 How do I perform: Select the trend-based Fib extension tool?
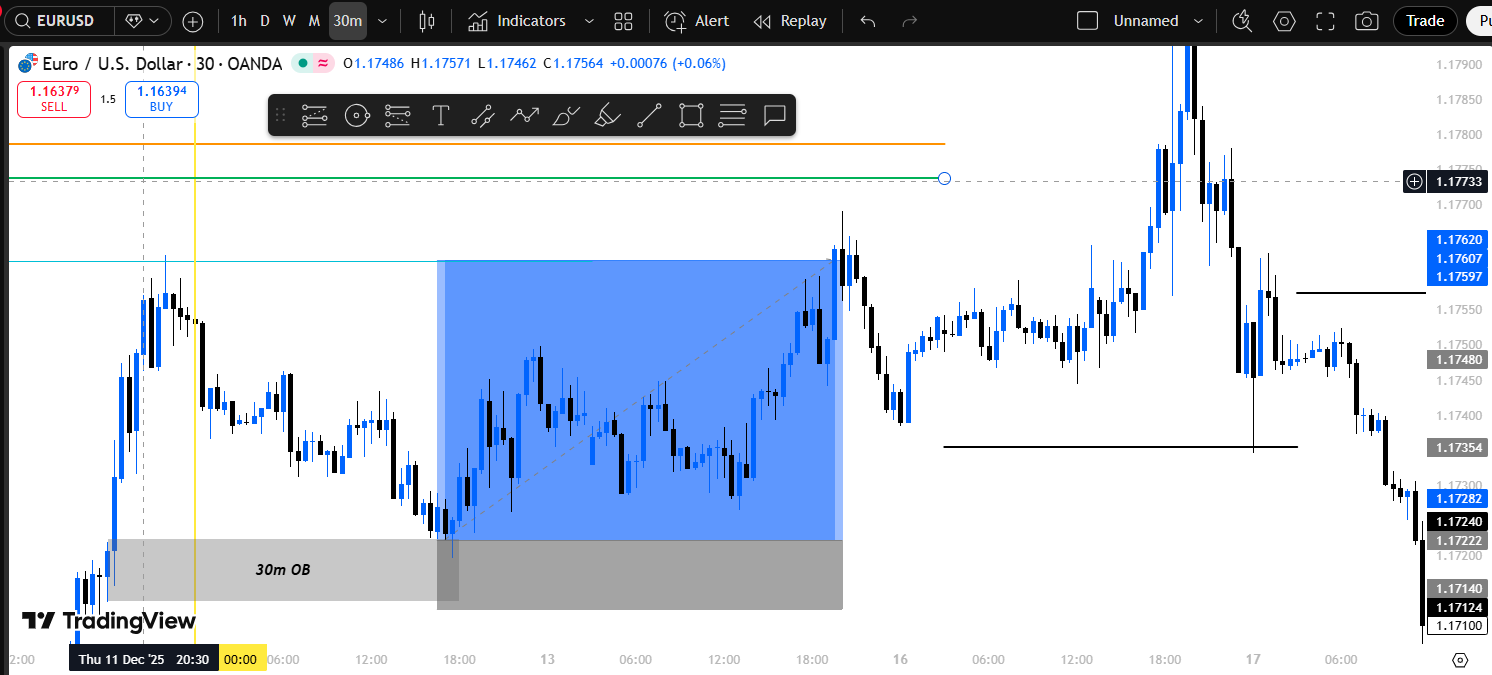coord(397,115)
